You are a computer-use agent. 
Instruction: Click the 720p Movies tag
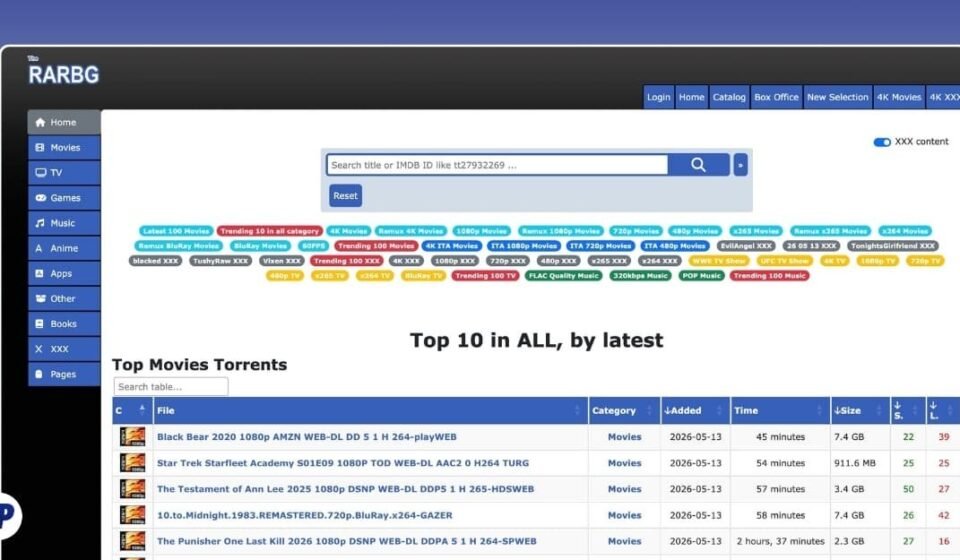(x=636, y=231)
